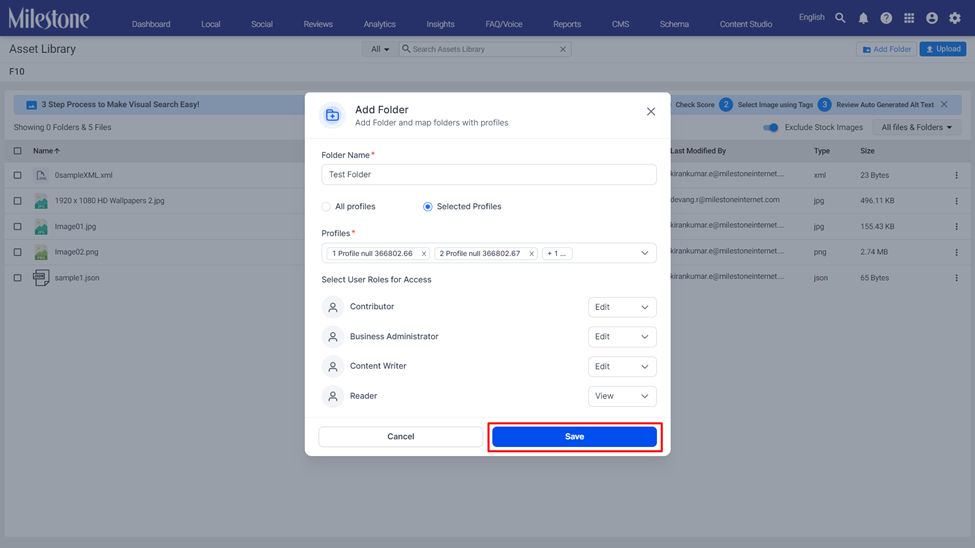
Task: Click the F10 breadcrumb
Action: (17, 72)
